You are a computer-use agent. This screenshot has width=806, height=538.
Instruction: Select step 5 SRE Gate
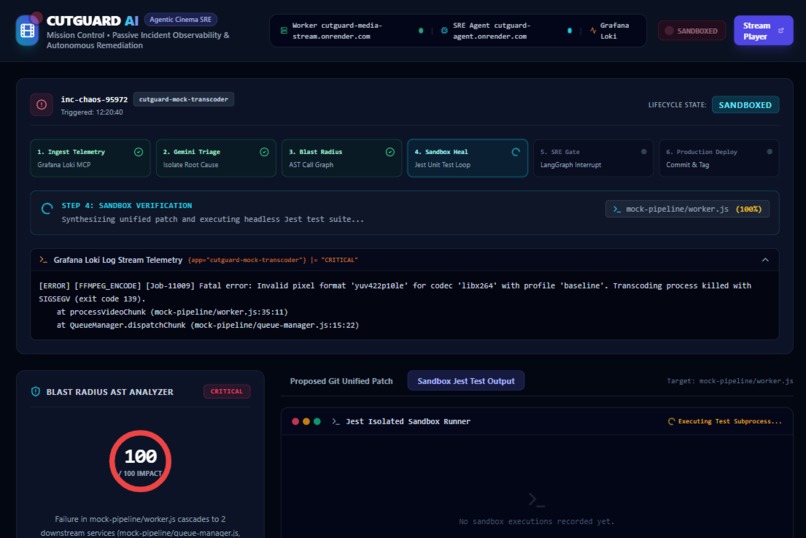[x=593, y=158]
